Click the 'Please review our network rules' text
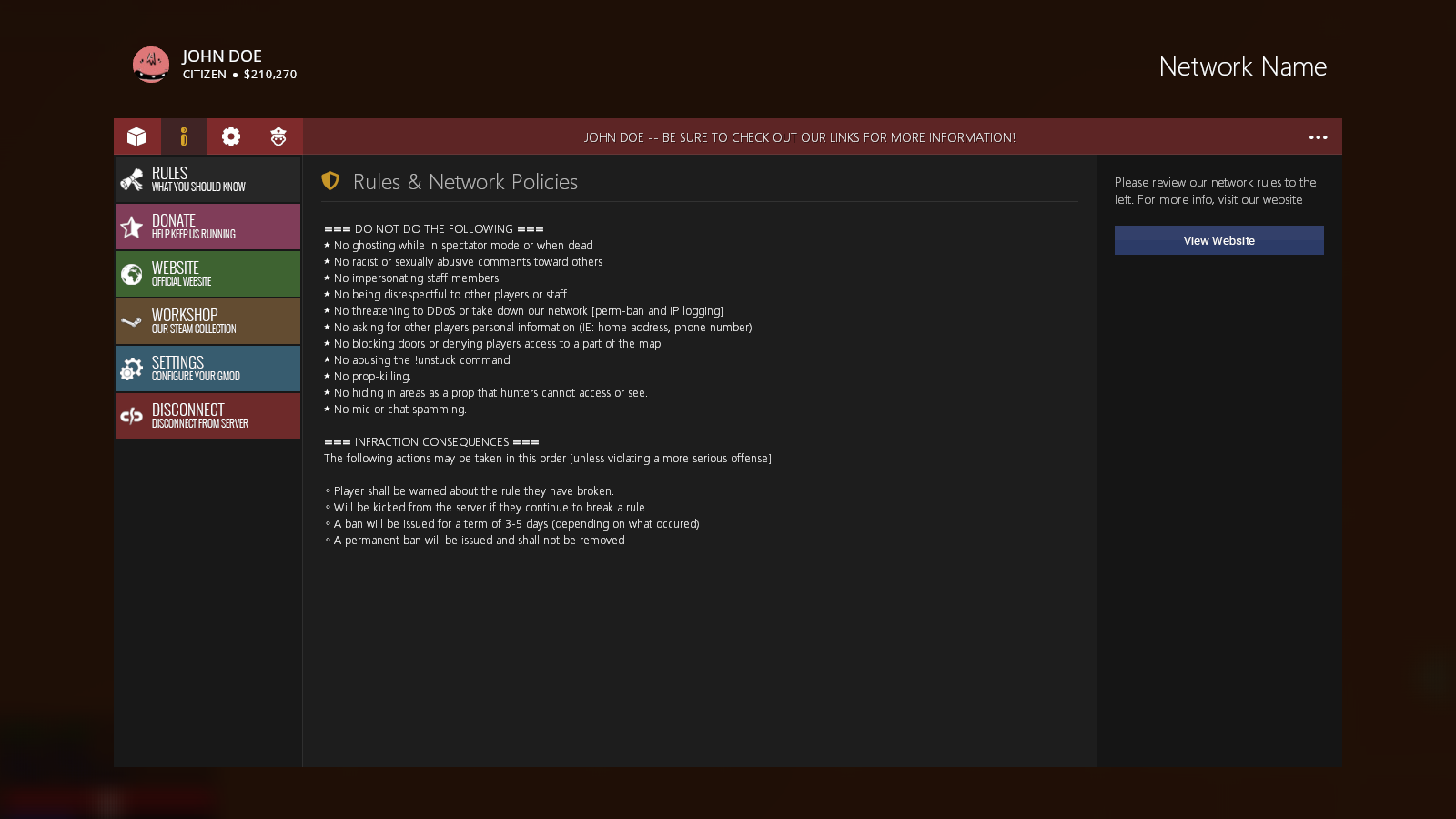 click(x=1216, y=191)
